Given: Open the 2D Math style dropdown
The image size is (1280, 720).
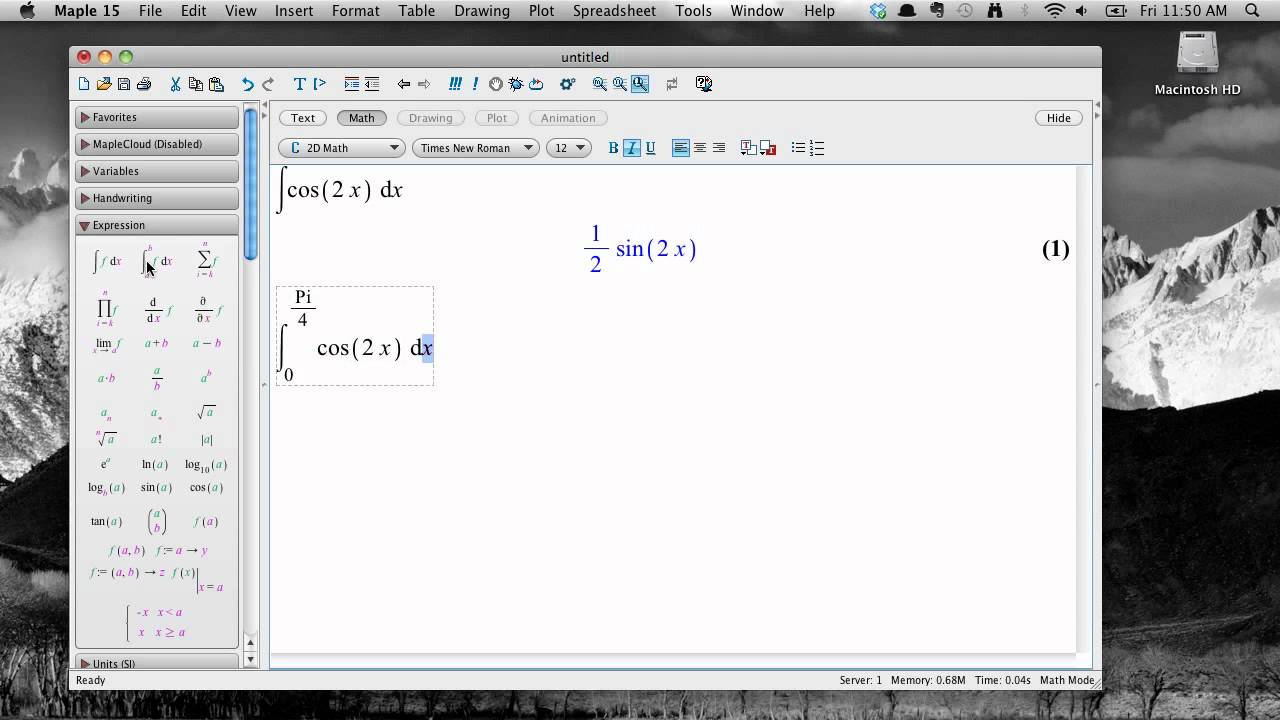Looking at the screenshot, I should point(341,148).
